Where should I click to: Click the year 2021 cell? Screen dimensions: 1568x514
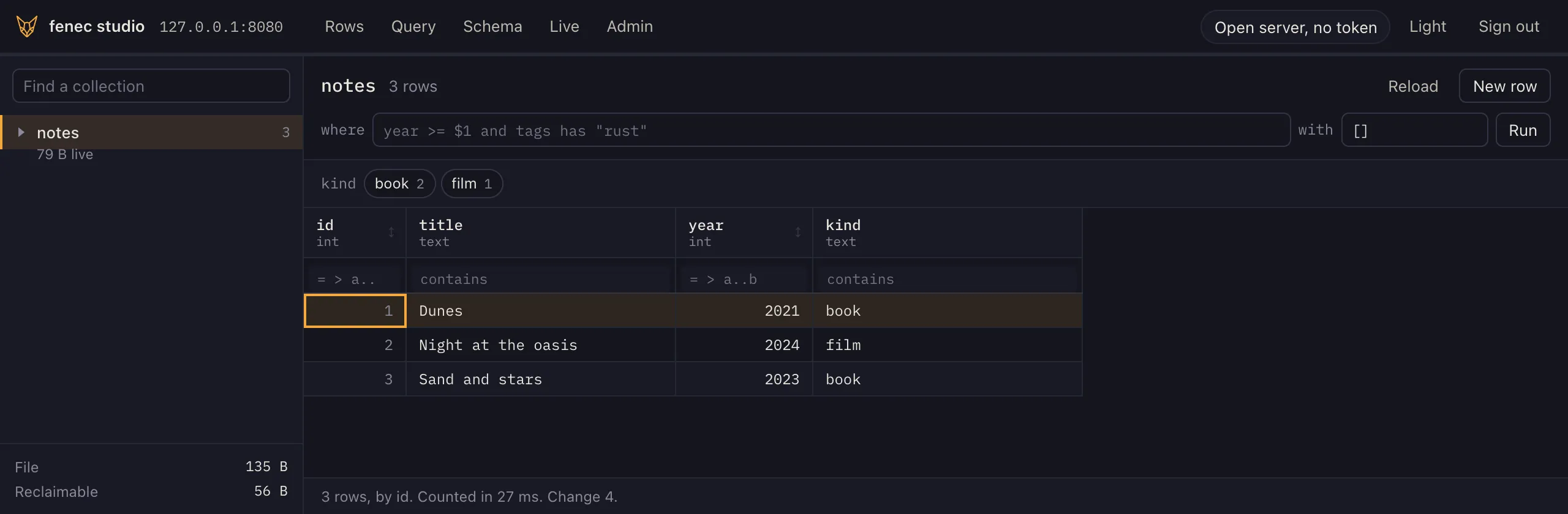[744, 311]
